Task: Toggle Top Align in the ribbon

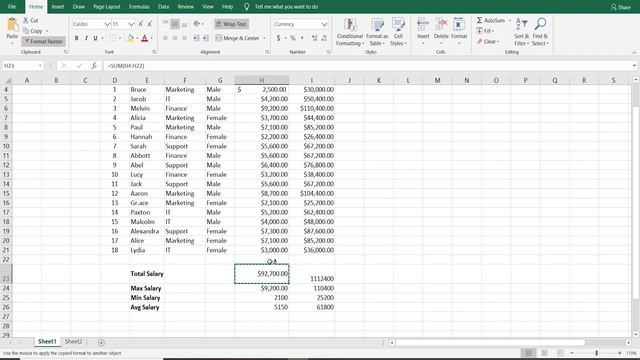Action: click(x=165, y=24)
